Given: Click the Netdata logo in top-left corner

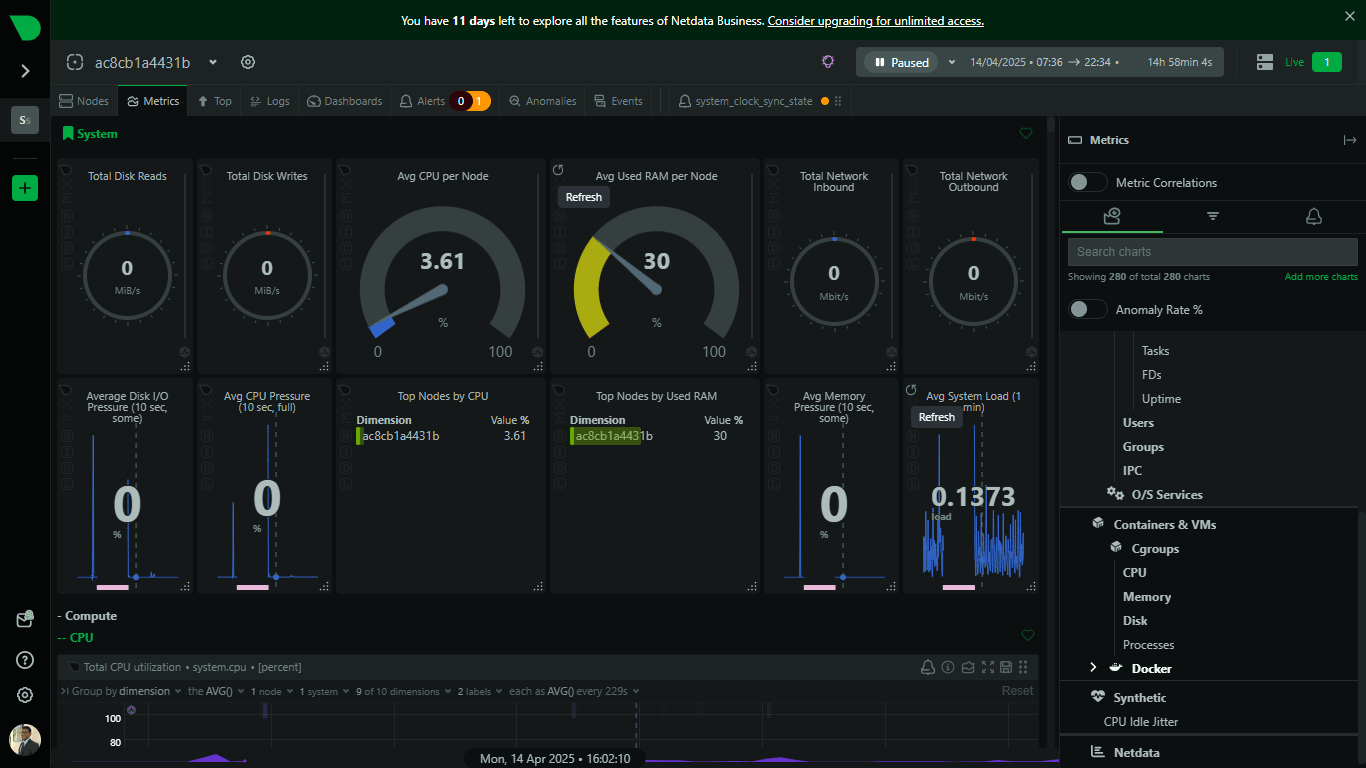Looking at the screenshot, I should point(25,27).
